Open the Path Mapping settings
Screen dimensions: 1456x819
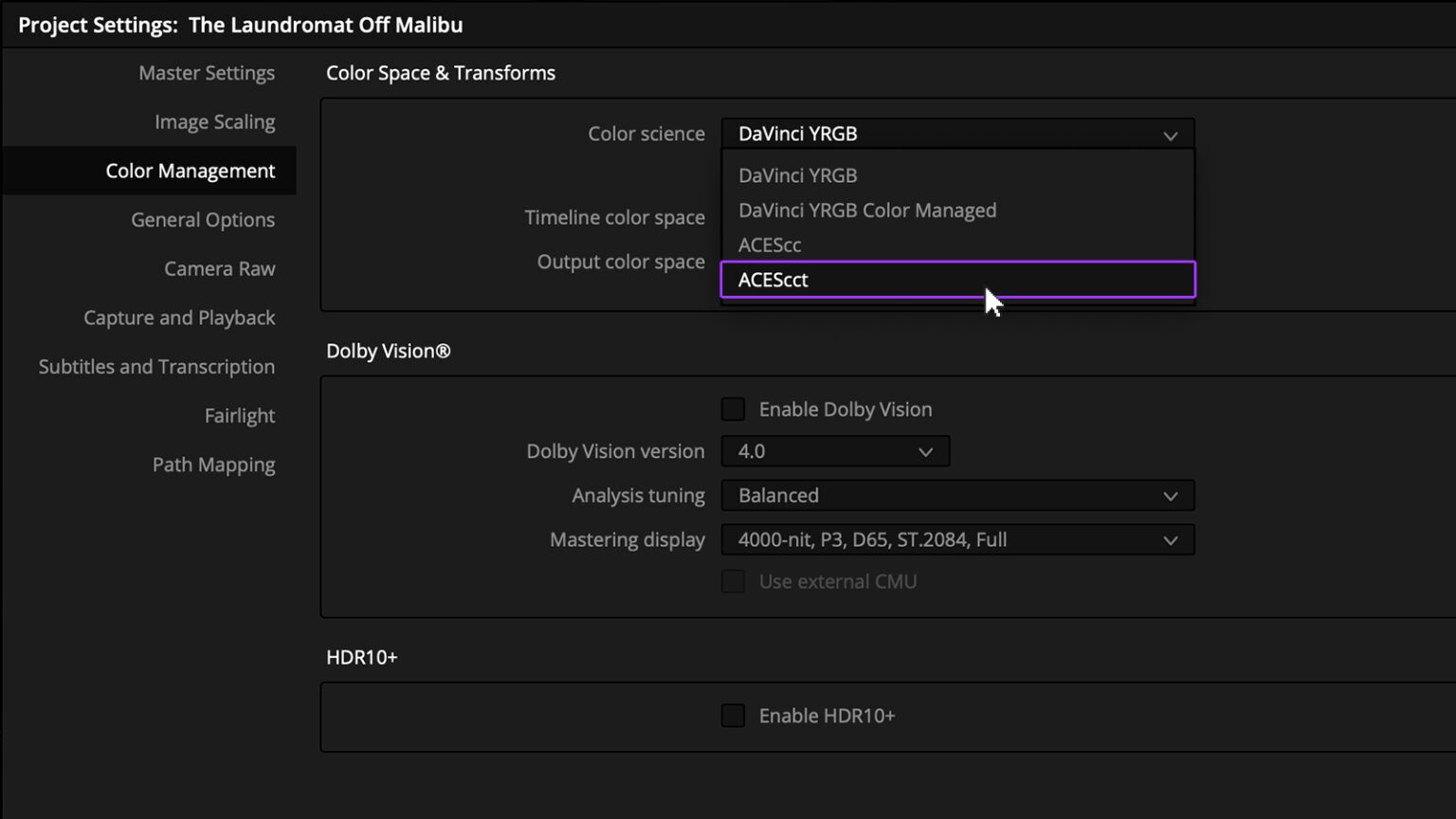tap(213, 464)
